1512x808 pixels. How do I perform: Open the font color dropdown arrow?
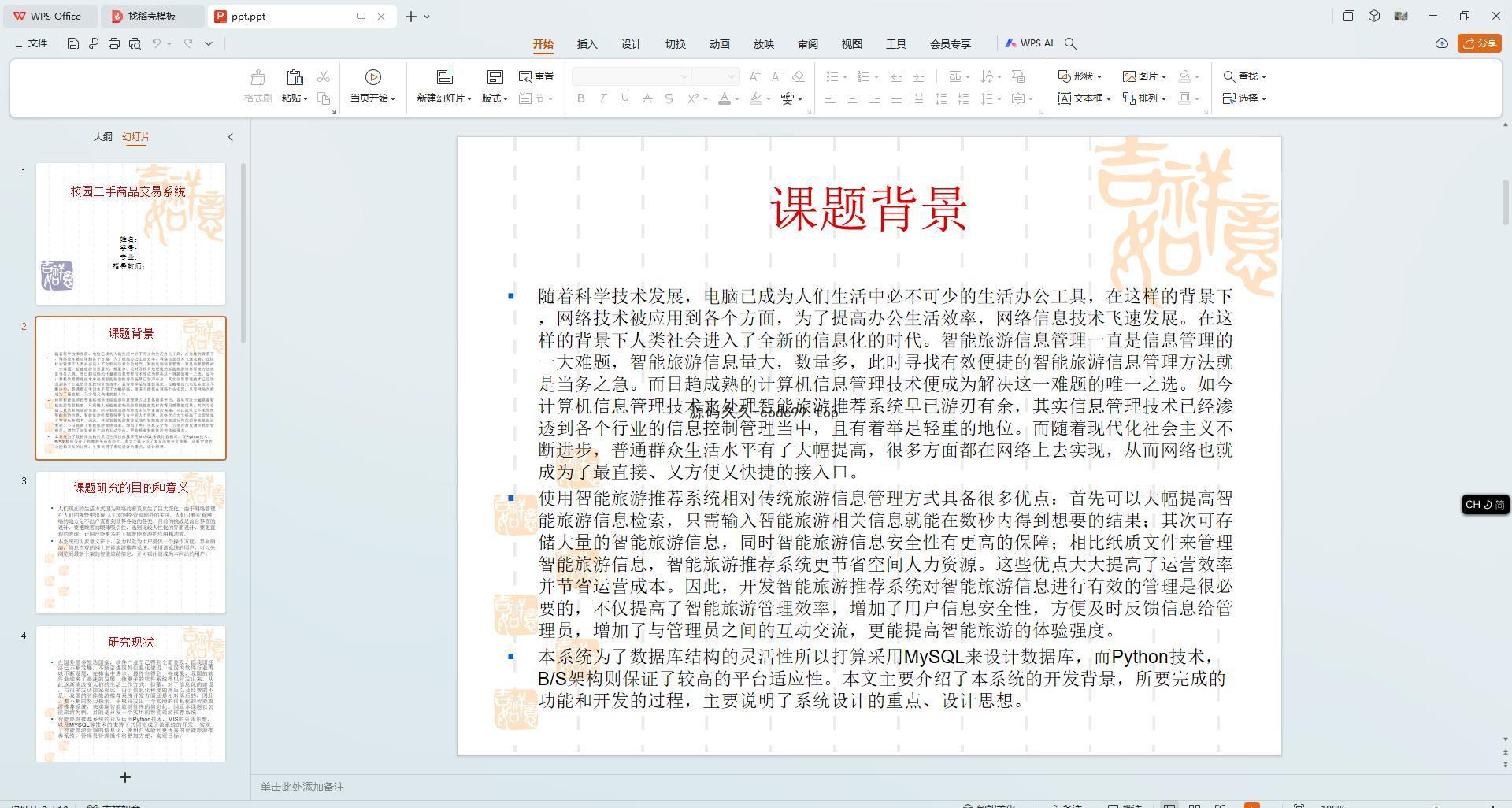tap(737, 99)
